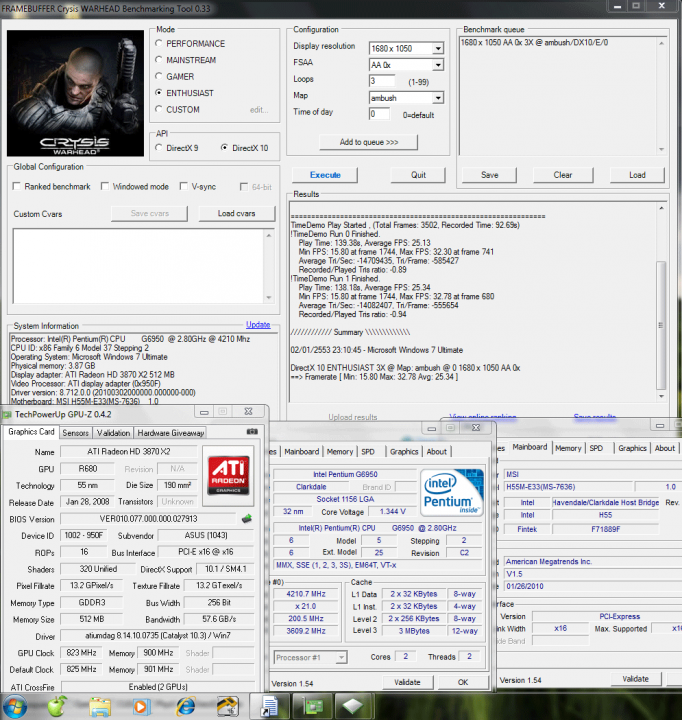This screenshot has height=720, width=682.
Task: Click Add to queue button
Action: [369, 142]
